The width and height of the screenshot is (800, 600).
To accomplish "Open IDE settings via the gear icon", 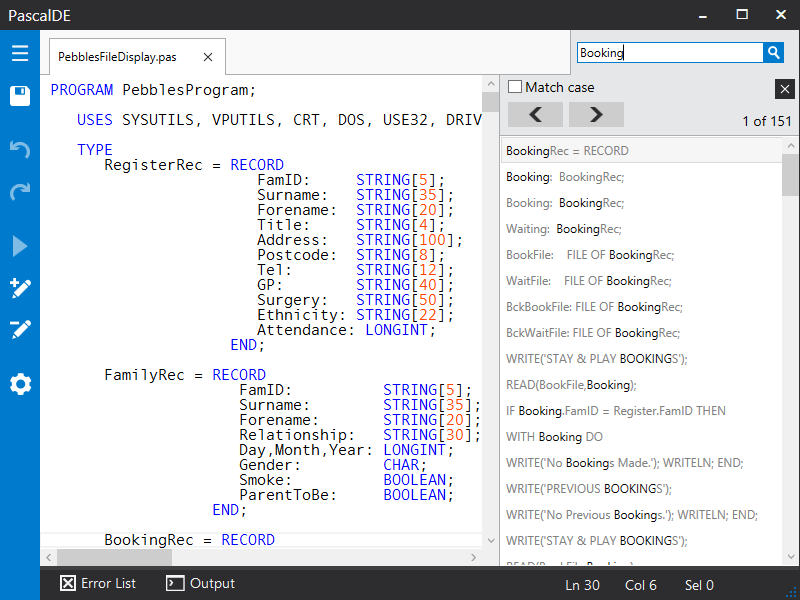I will coord(20,383).
